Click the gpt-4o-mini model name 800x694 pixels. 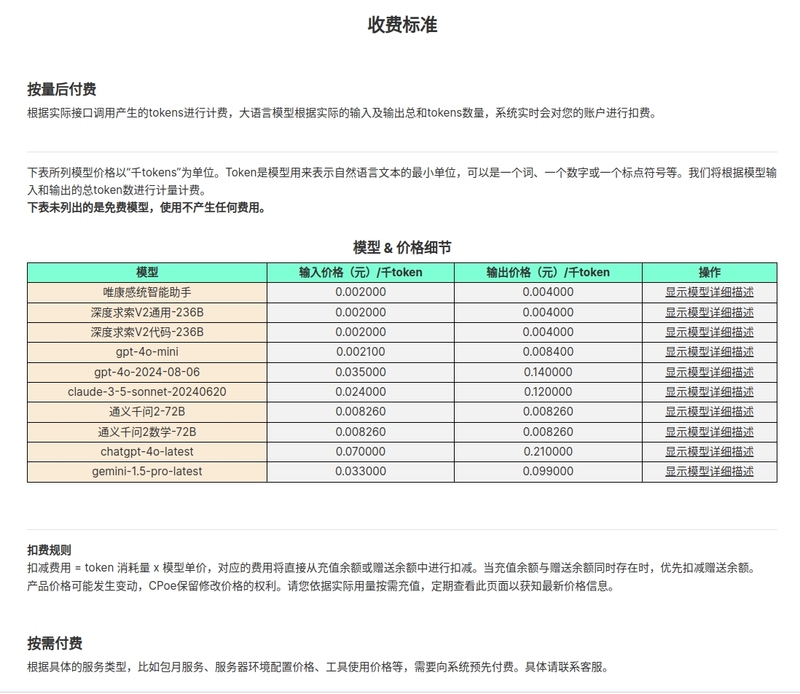(x=147, y=352)
